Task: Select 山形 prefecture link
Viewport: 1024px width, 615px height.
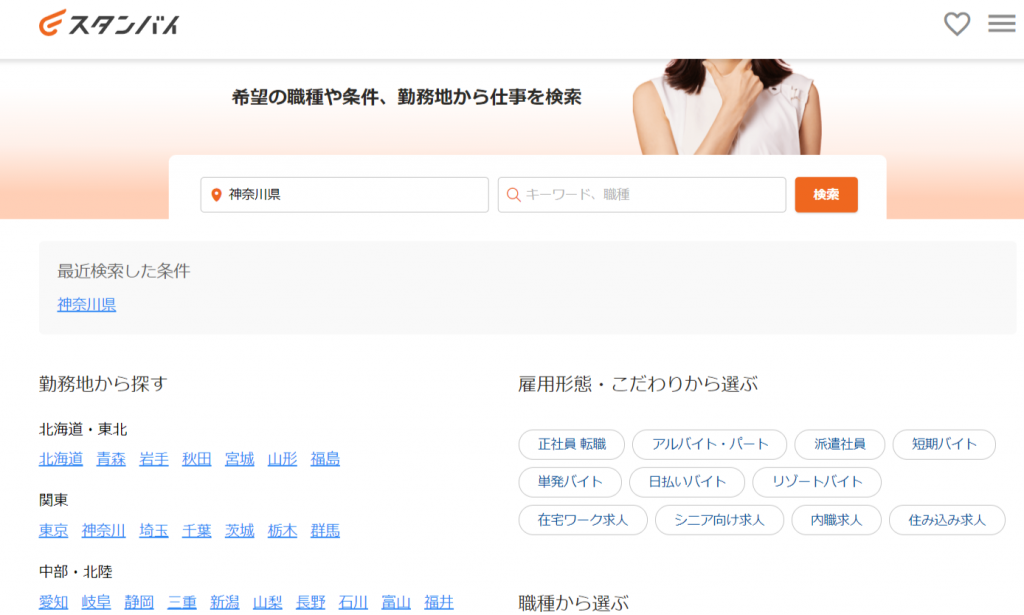Action: [x=282, y=459]
